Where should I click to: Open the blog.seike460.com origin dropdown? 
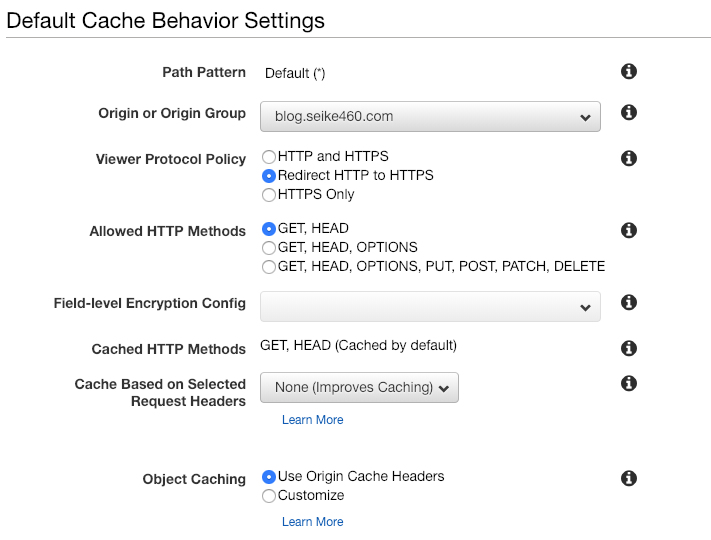pyautogui.click(x=430, y=117)
